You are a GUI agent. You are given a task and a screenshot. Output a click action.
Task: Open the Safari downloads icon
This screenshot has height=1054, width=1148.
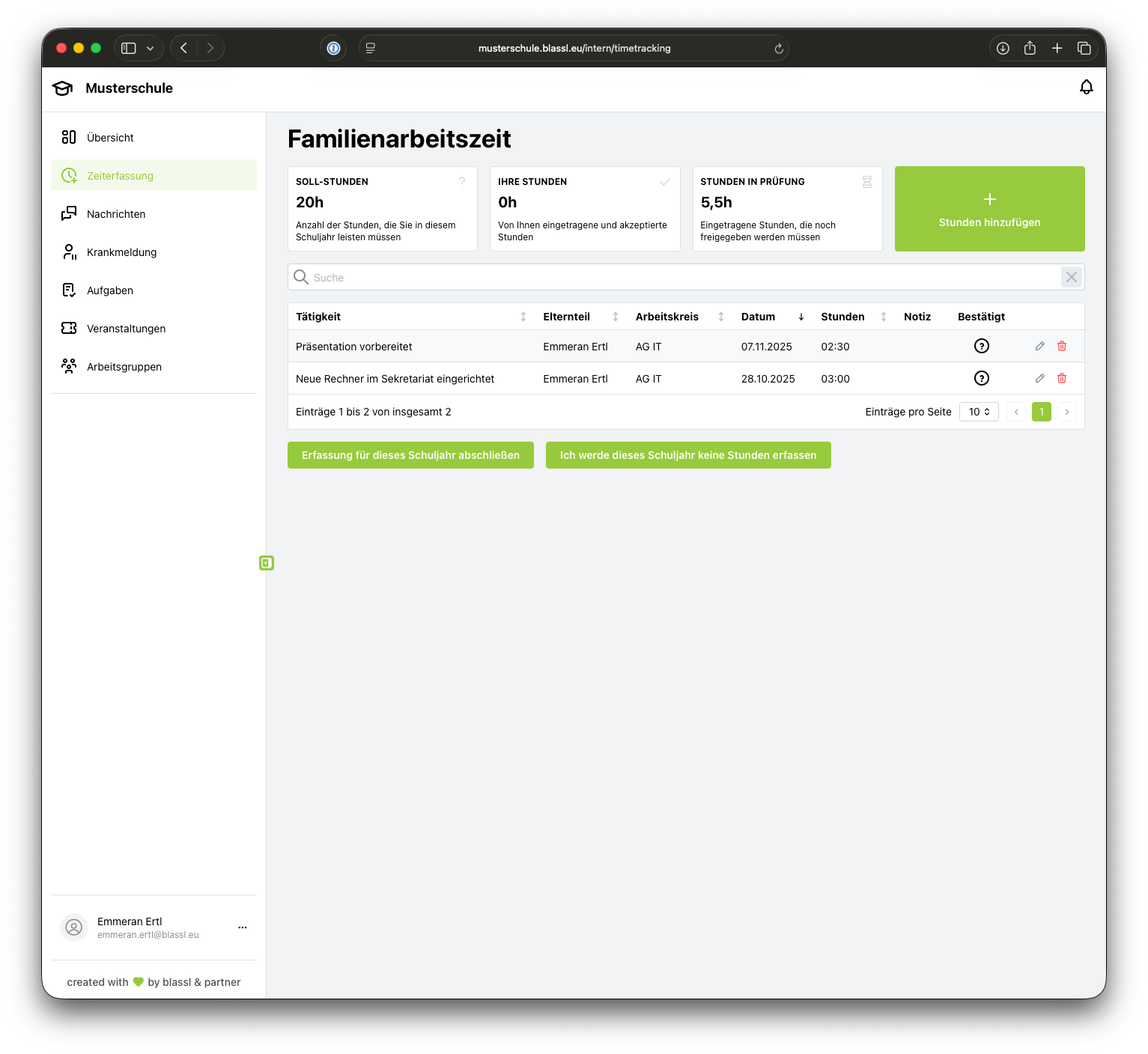point(1003,48)
